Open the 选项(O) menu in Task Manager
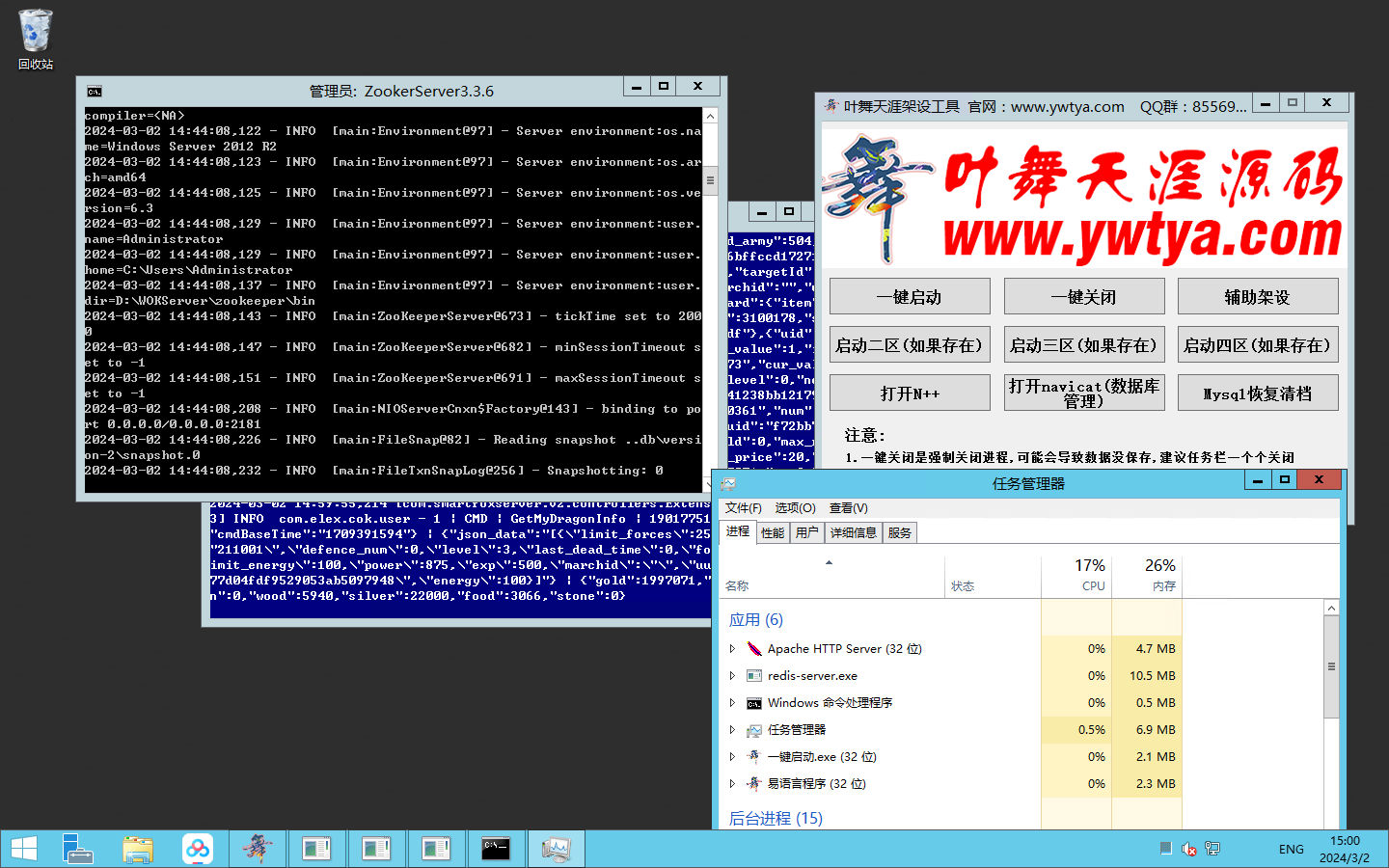 coord(795,508)
